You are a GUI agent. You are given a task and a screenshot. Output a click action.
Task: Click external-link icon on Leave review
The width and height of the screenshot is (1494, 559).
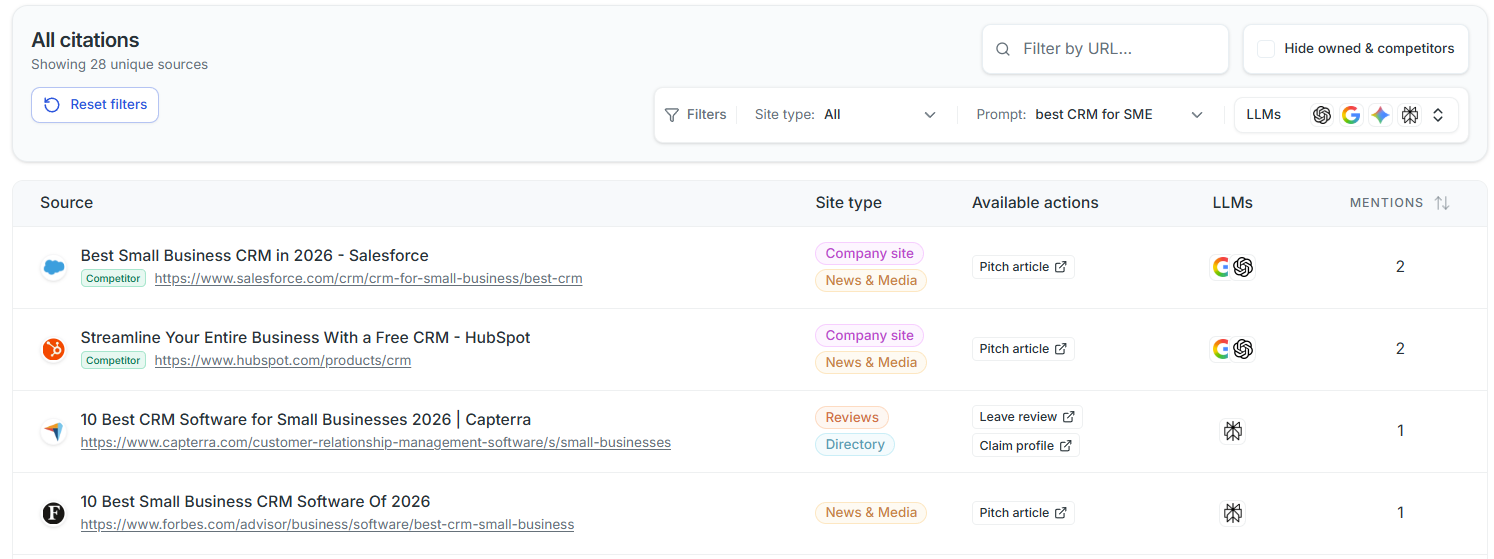(x=1068, y=417)
